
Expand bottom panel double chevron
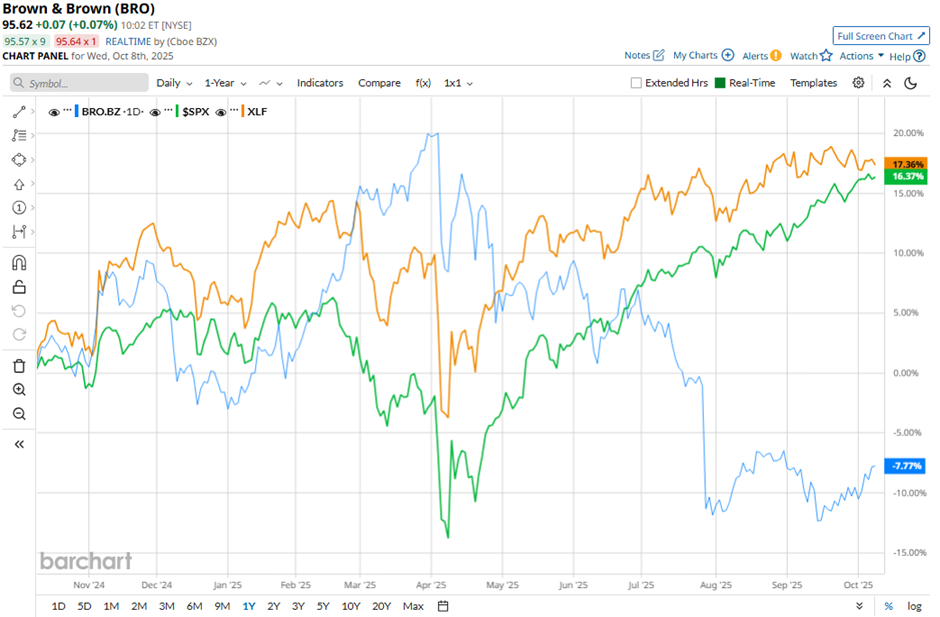pyautogui.click(x=860, y=606)
